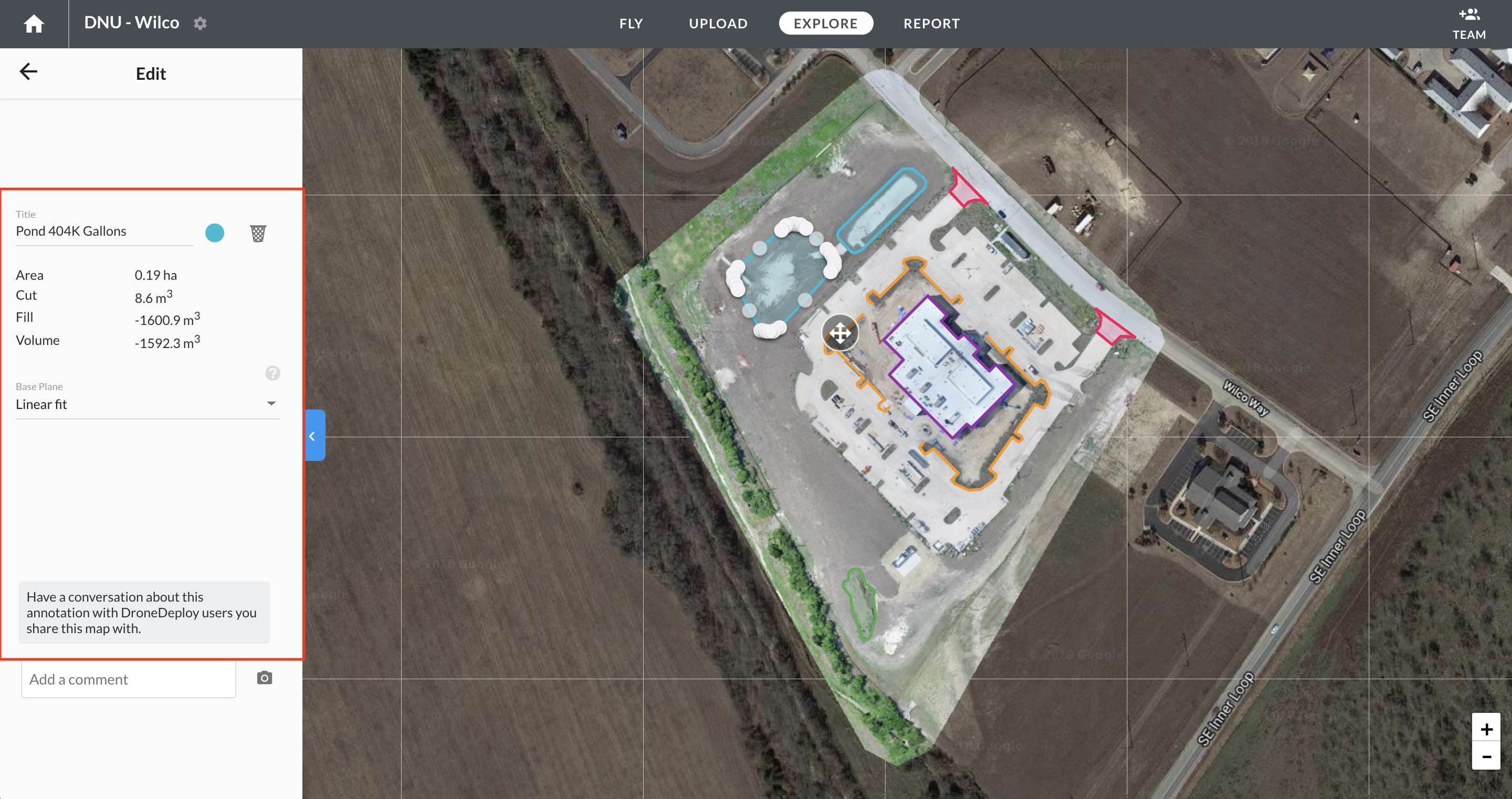Open the Report tab
This screenshot has width=1512, height=799.
931,24
